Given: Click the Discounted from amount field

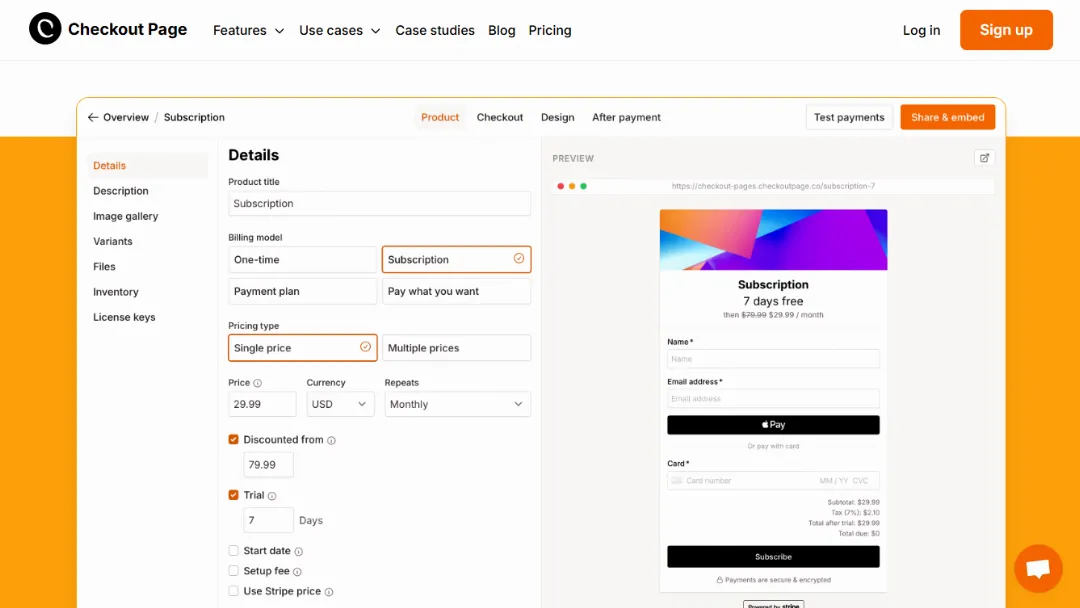Looking at the screenshot, I should coord(268,465).
